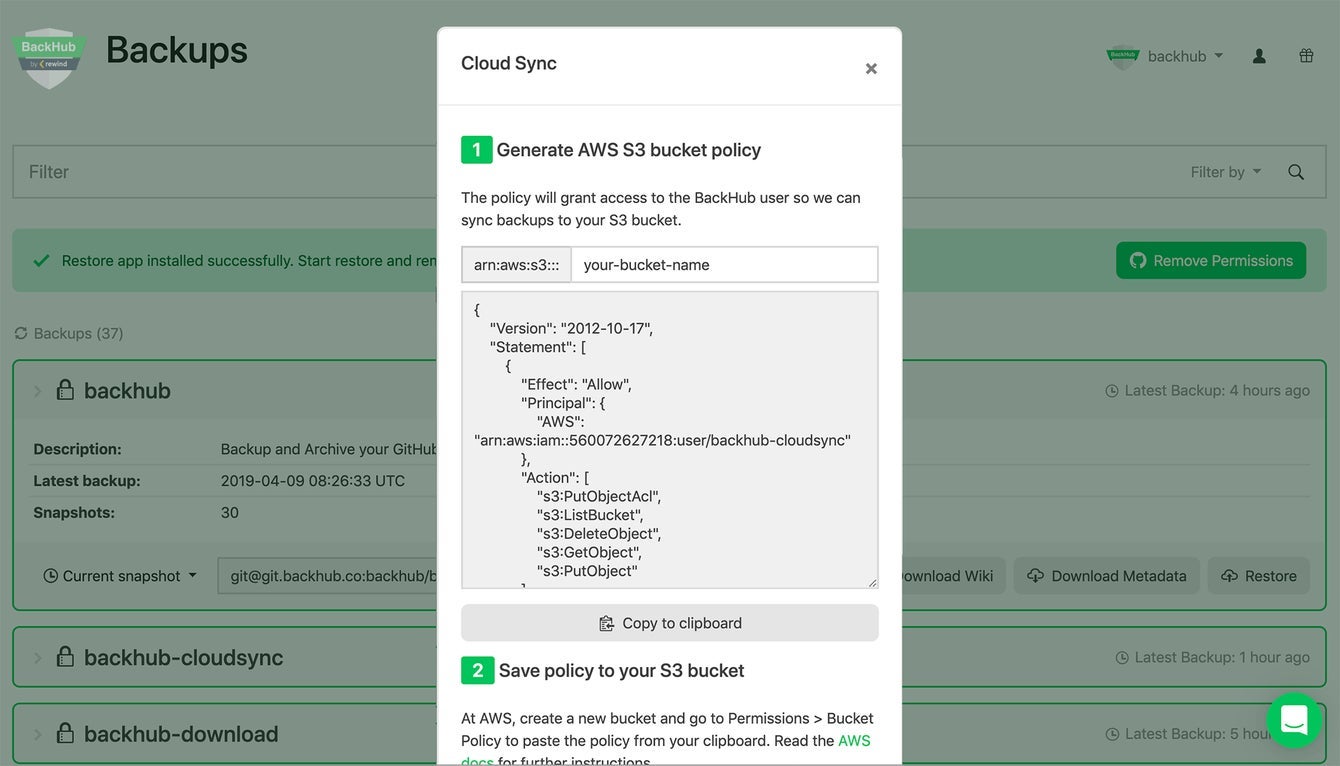This screenshot has height=766, width=1340.
Task: Click the Remove Permissions button
Action: (x=1210, y=260)
